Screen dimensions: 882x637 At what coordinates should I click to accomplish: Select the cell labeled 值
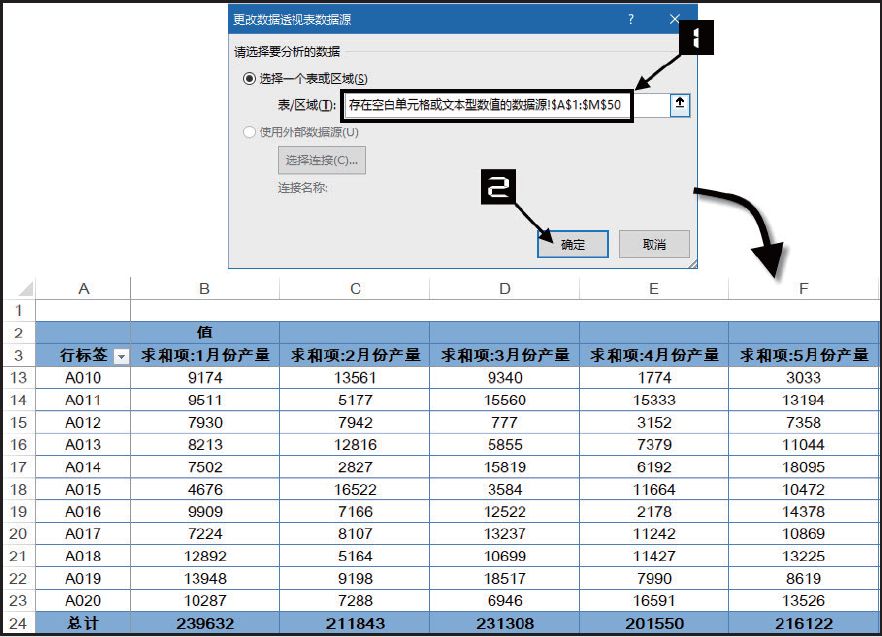point(203,333)
